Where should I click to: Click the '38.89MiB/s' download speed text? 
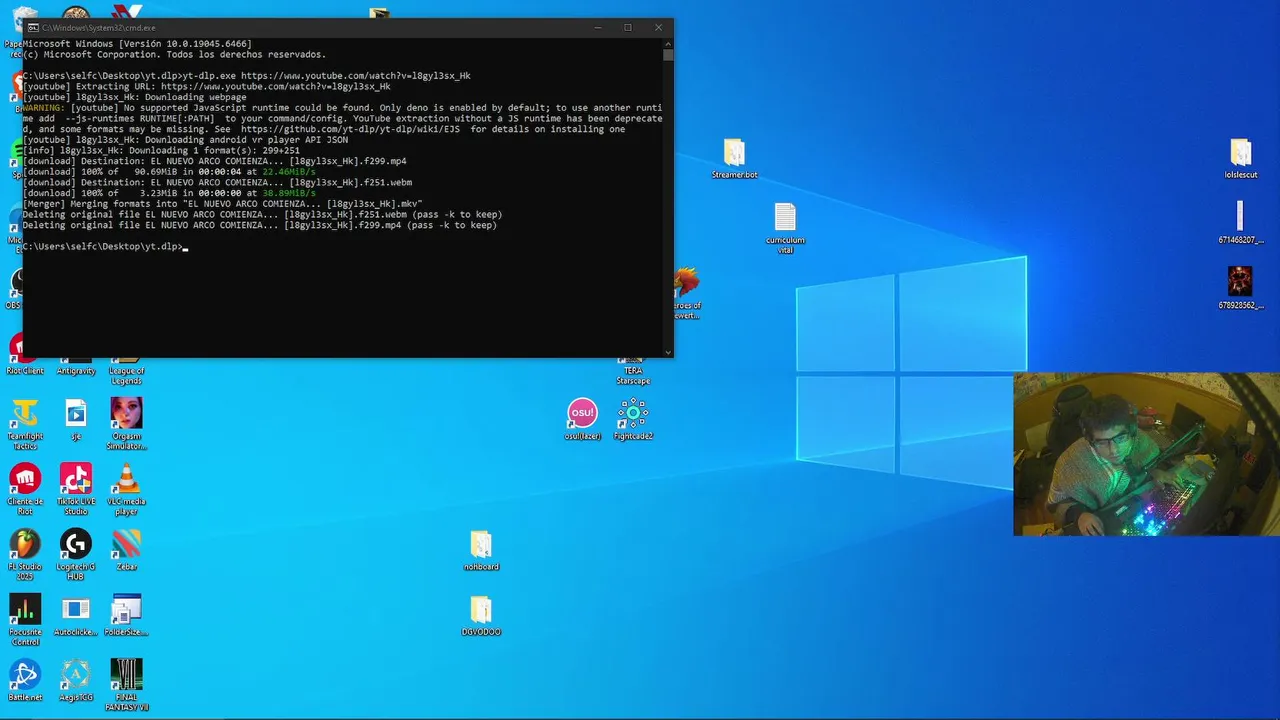289,193
